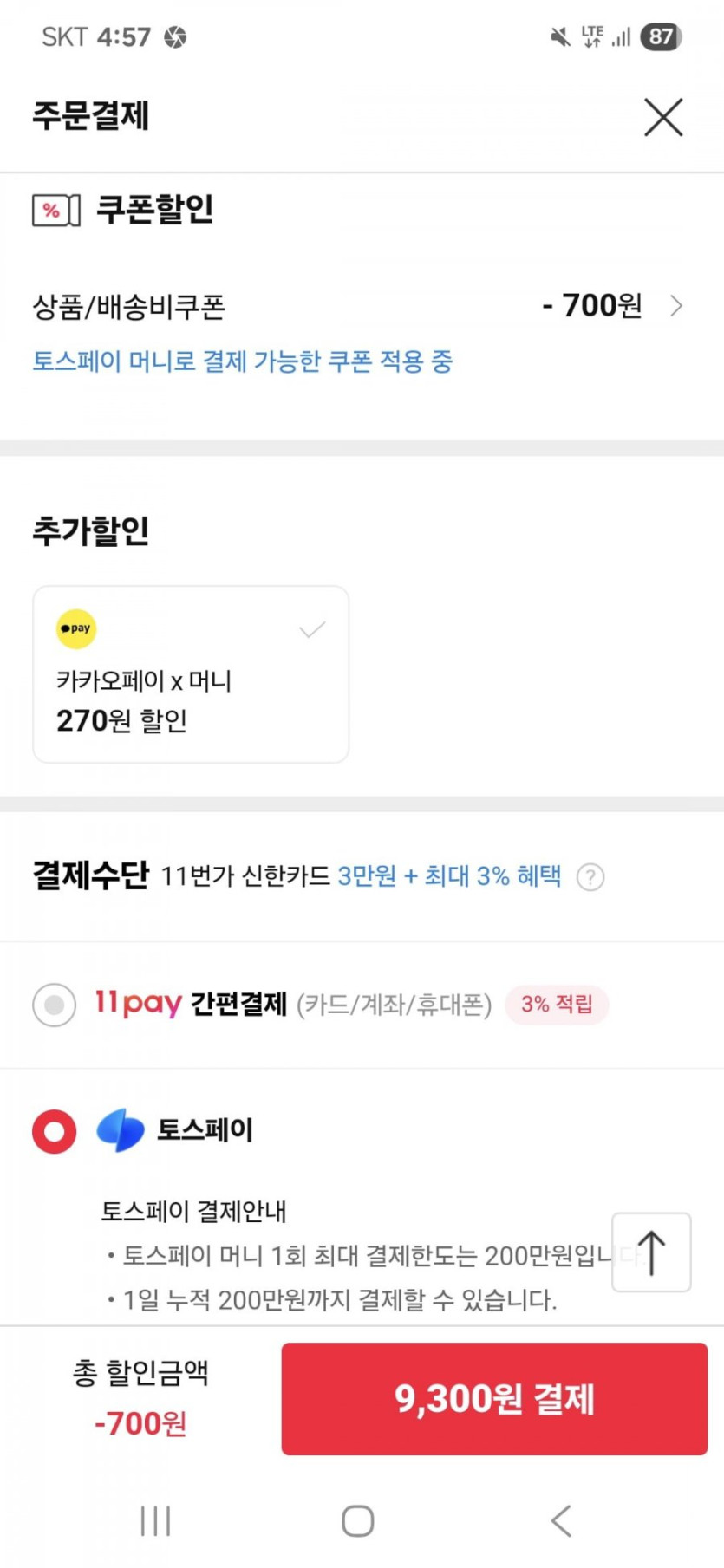Select the Toss Pay radio button
This screenshot has height=1568, width=724.
[55, 1132]
